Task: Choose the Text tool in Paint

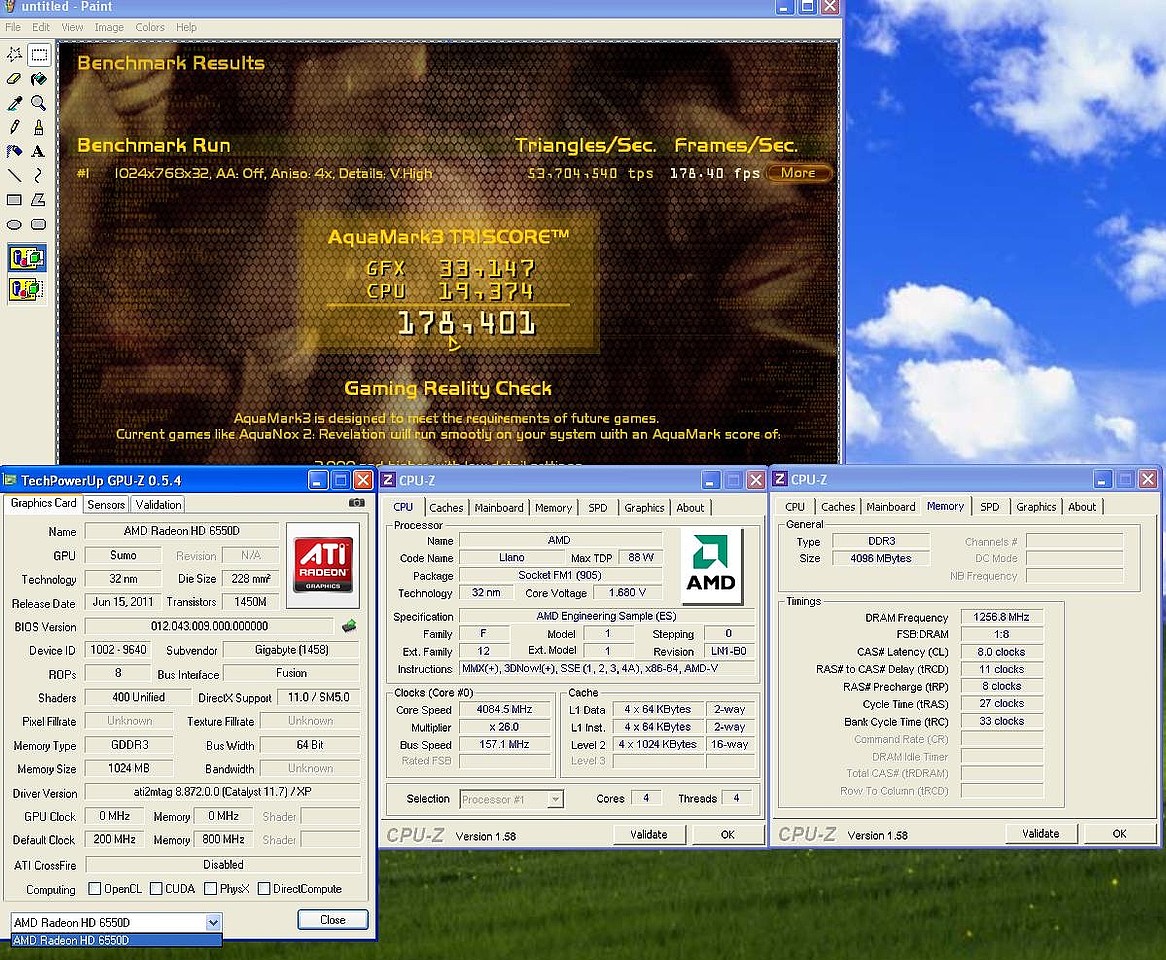Action: pyautogui.click(x=39, y=151)
